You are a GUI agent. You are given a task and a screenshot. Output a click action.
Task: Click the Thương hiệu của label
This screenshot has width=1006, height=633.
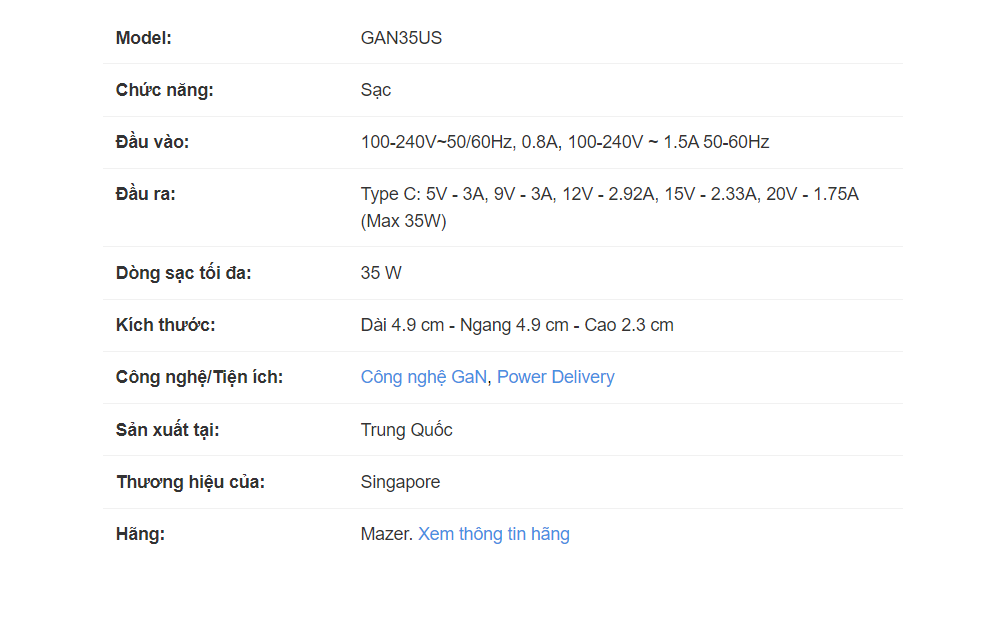pyautogui.click(x=190, y=482)
